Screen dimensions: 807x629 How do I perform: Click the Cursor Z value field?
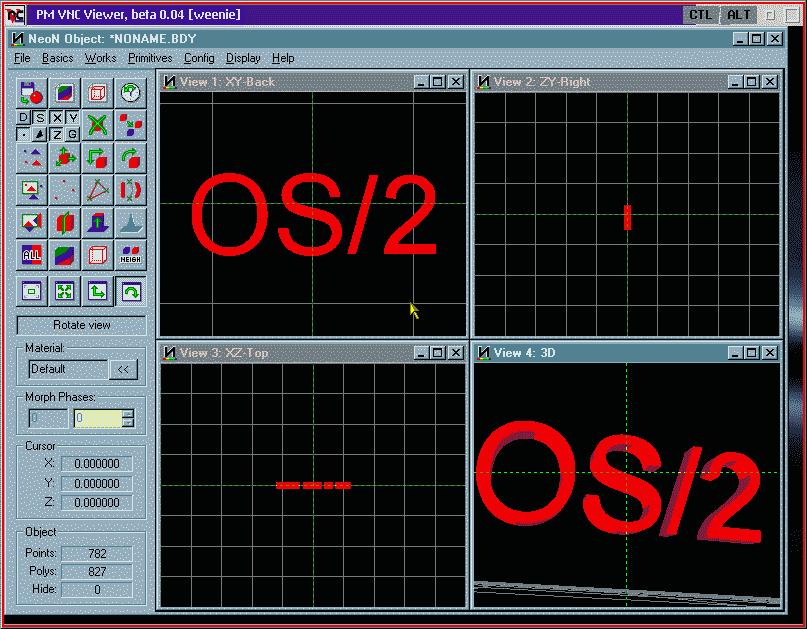click(97, 502)
